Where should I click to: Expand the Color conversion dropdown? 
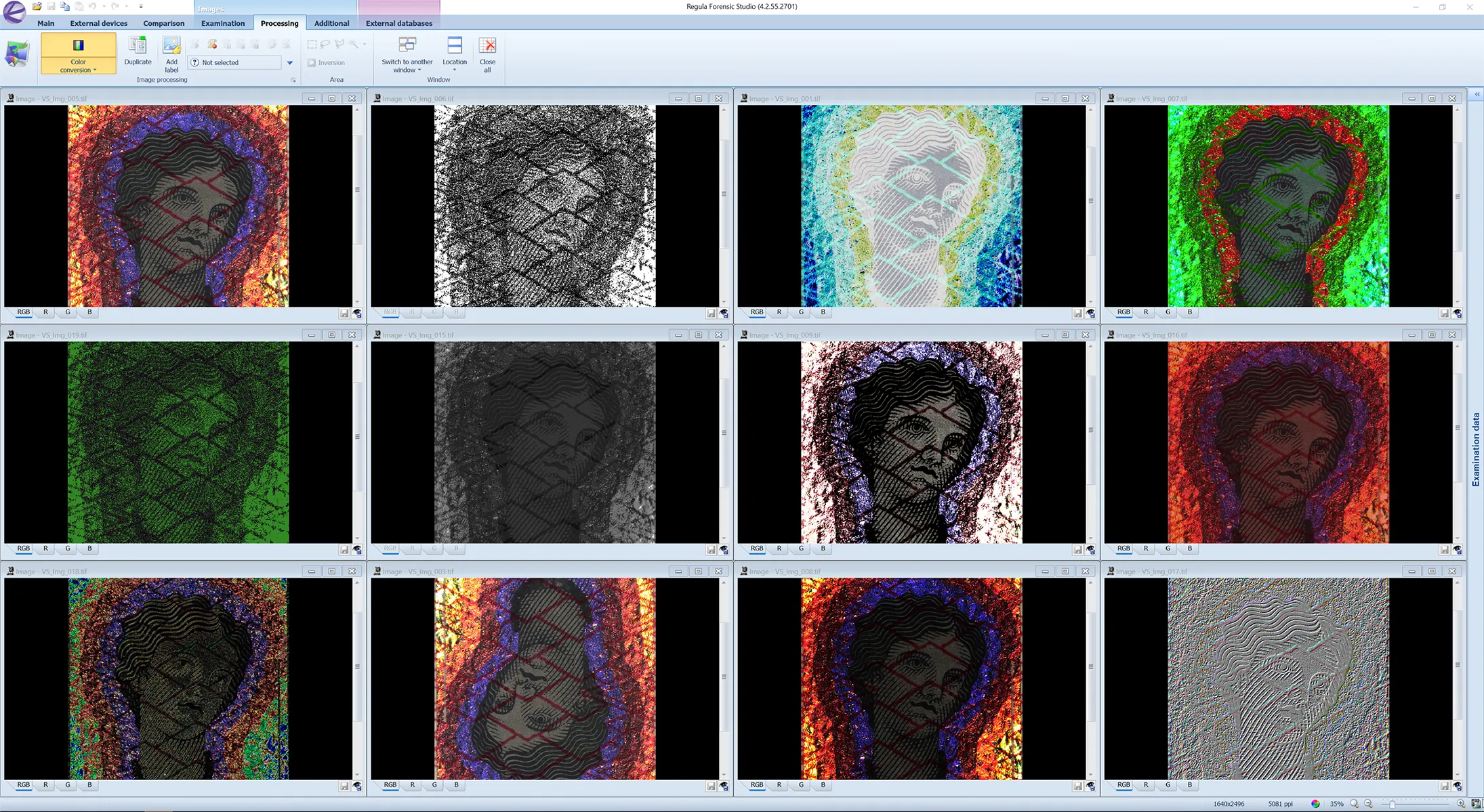coord(79,66)
